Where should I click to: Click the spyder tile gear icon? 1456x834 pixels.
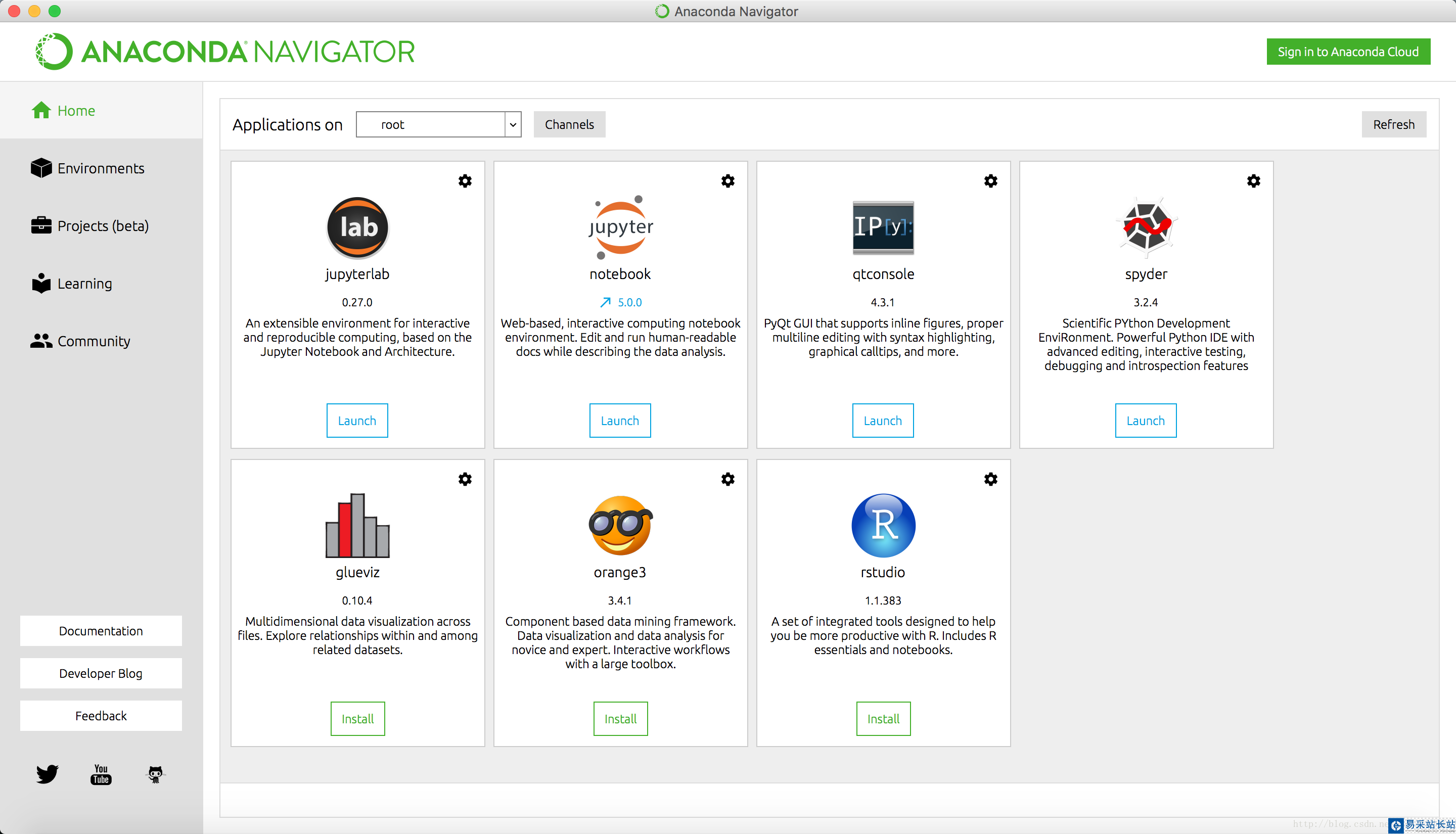click(1253, 181)
